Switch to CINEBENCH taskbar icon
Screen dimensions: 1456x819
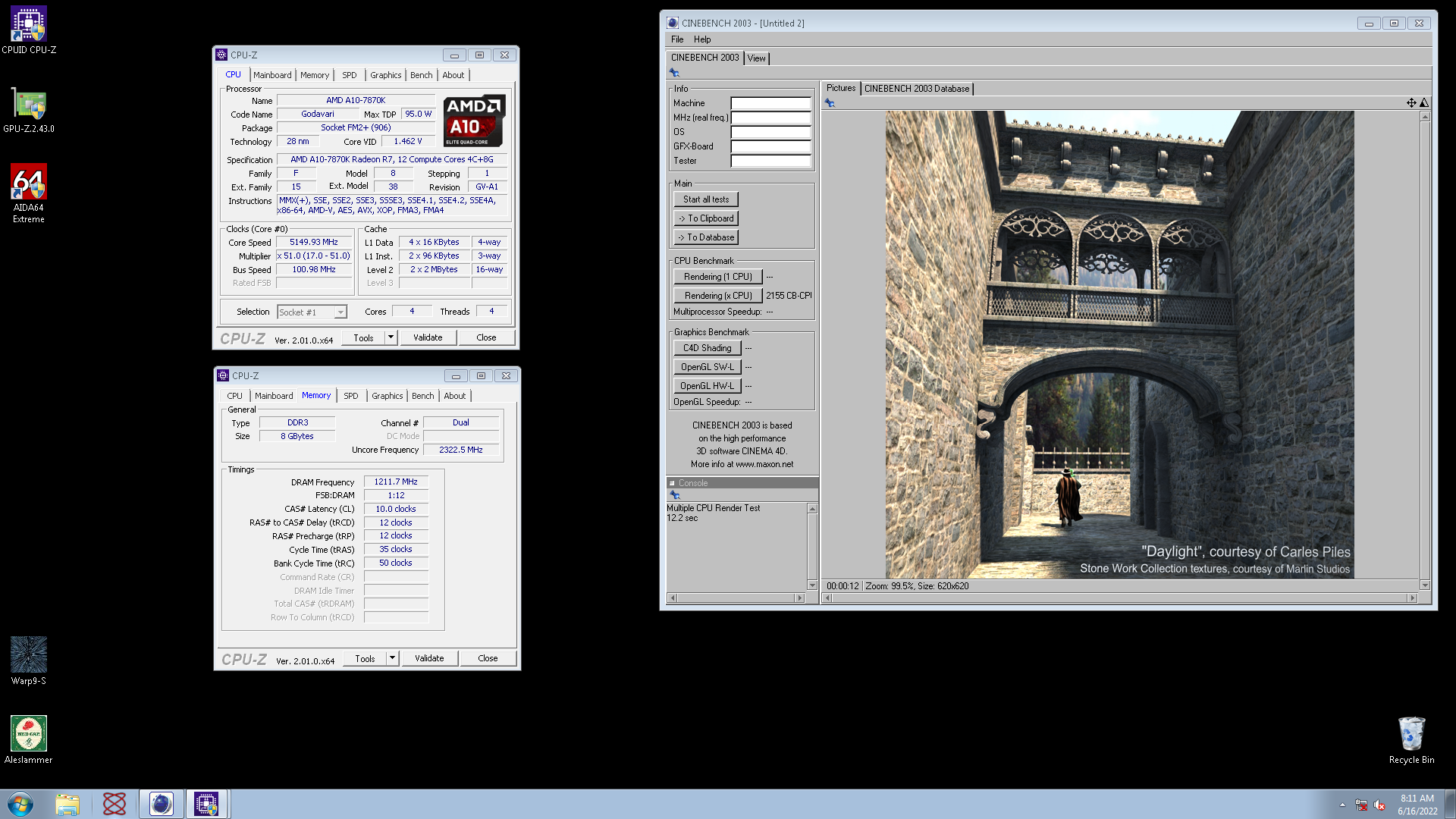161,804
